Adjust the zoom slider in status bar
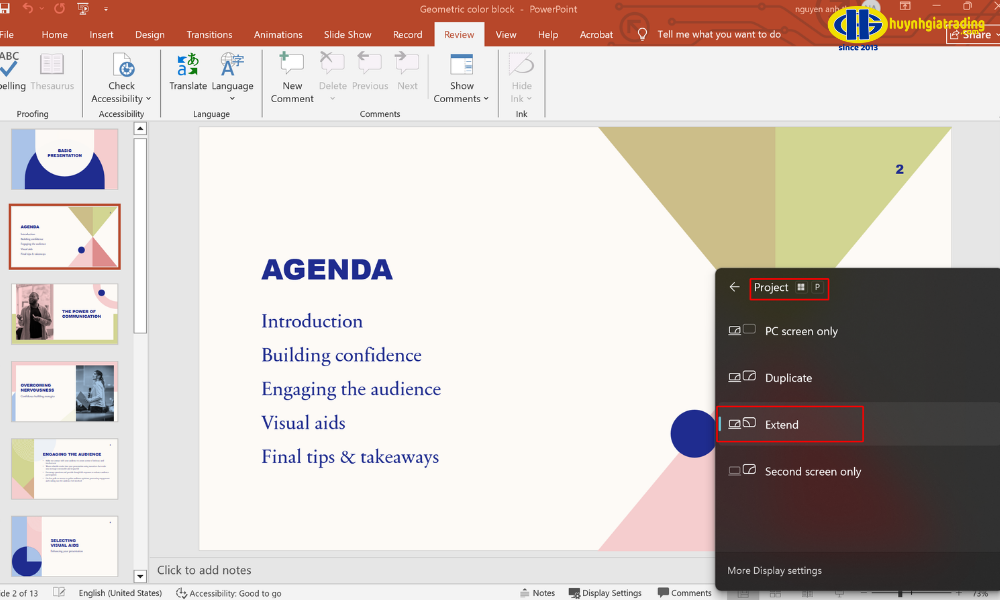Screen dimensions: 1000x600 point(900,593)
